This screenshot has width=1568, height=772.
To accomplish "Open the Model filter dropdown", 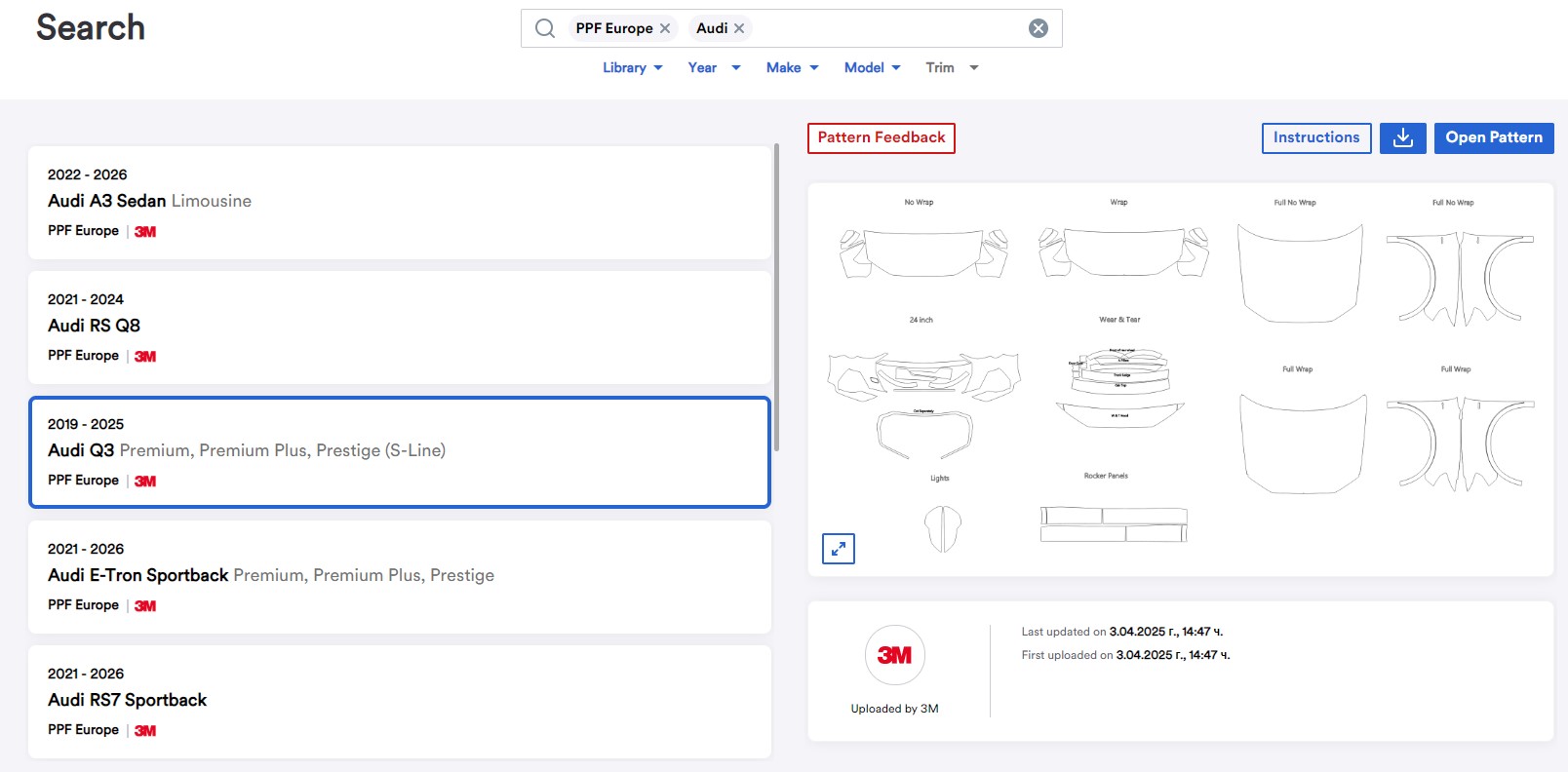I will pos(872,67).
